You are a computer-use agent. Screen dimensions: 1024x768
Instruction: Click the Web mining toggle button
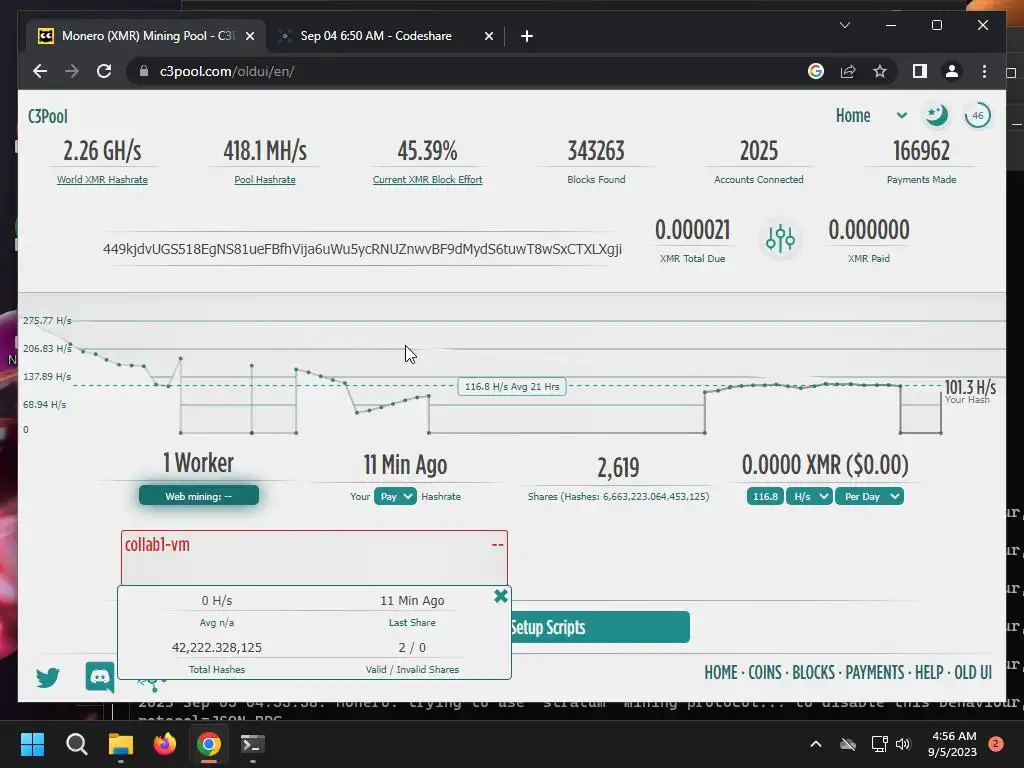[199, 496]
